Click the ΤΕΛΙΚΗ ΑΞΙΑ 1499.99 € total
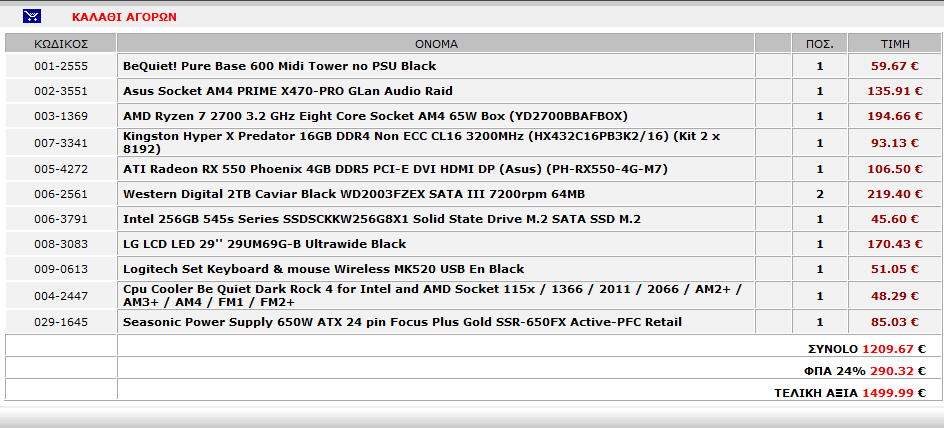This screenshot has height=428, width=944. 850,393
